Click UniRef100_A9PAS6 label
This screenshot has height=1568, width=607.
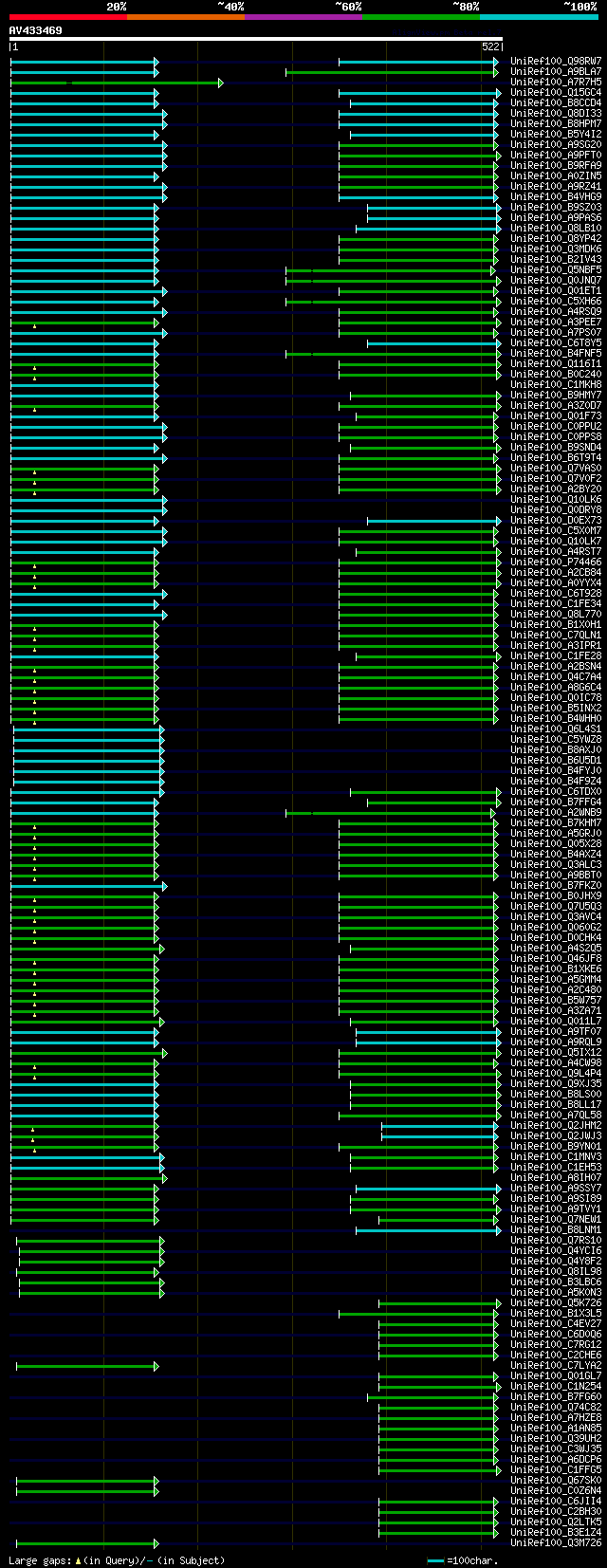pos(556,217)
